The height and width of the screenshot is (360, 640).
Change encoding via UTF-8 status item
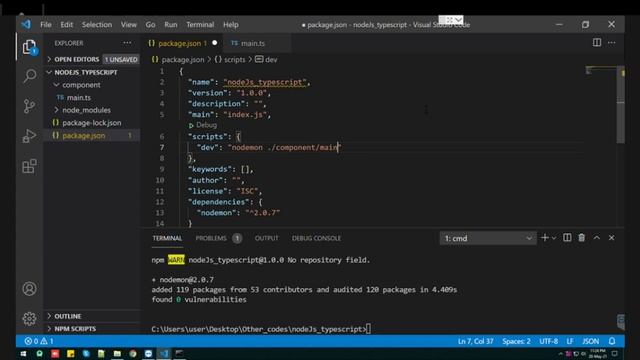pos(549,341)
